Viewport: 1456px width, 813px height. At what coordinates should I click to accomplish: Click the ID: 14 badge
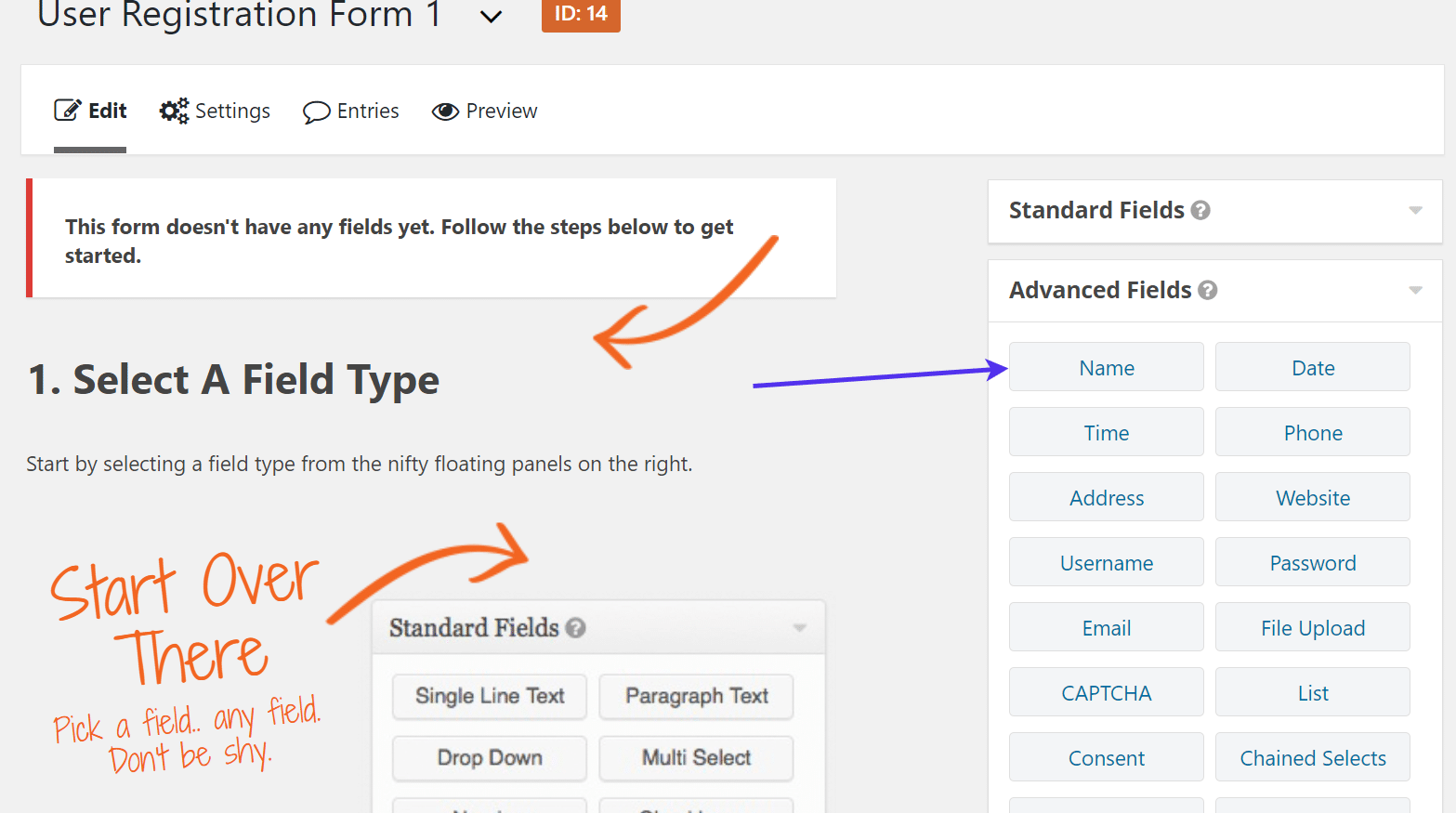[x=581, y=16]
